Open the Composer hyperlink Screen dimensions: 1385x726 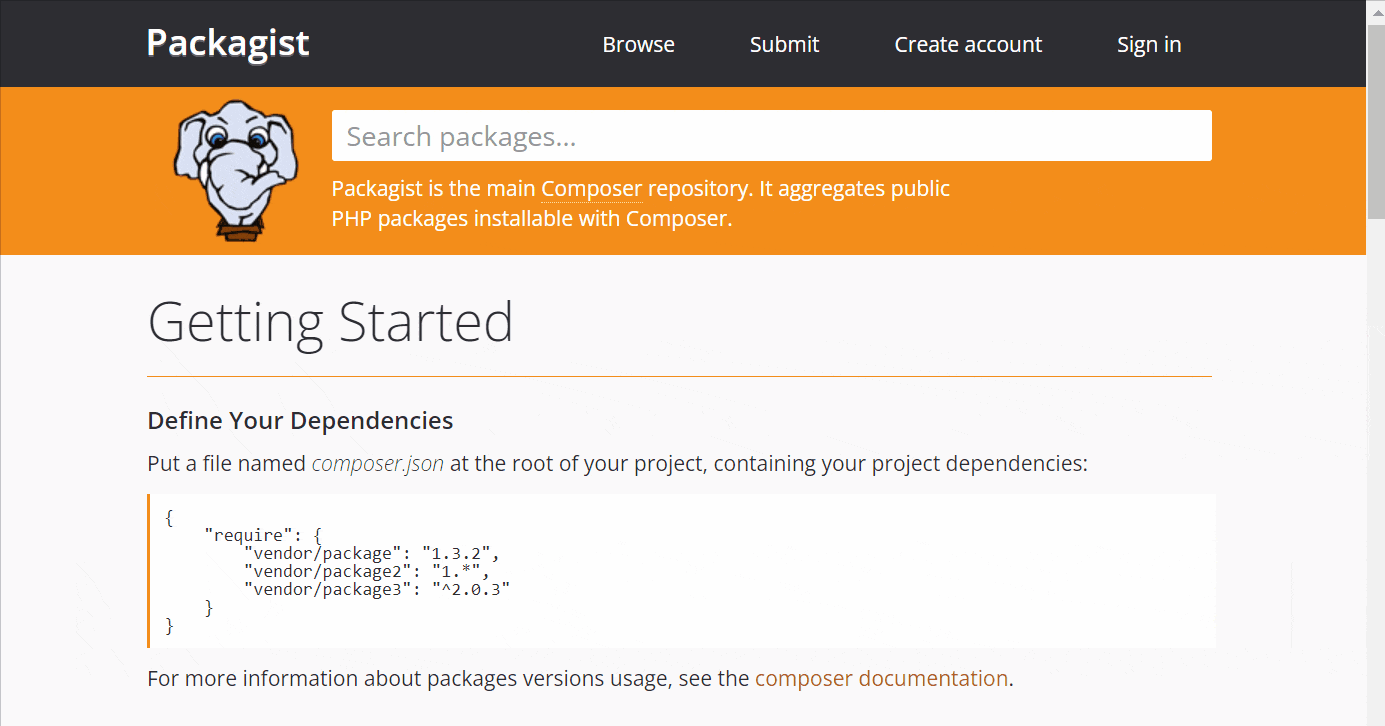click(591, 188)
